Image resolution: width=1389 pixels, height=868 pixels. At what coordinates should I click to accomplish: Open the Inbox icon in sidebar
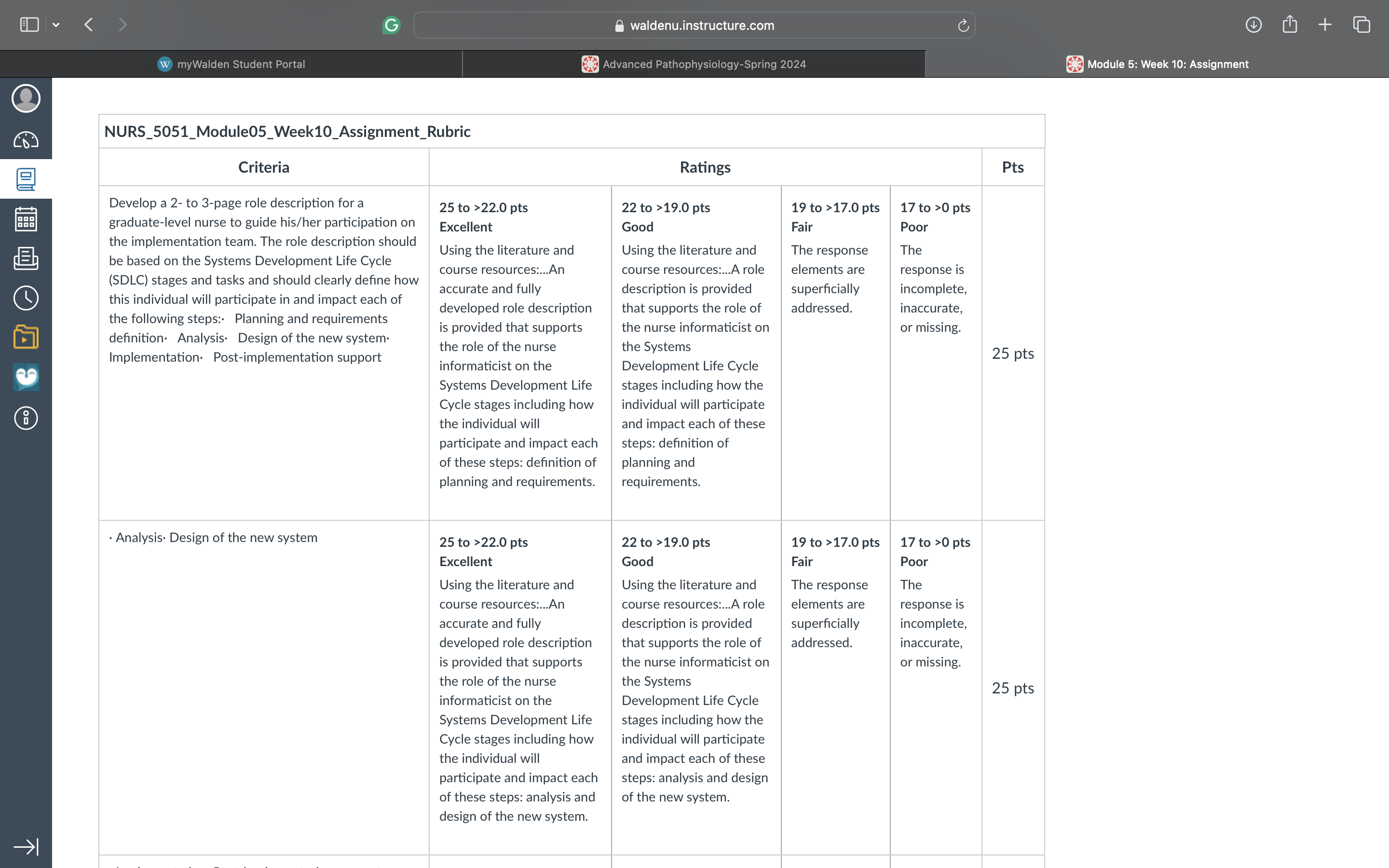26,258
